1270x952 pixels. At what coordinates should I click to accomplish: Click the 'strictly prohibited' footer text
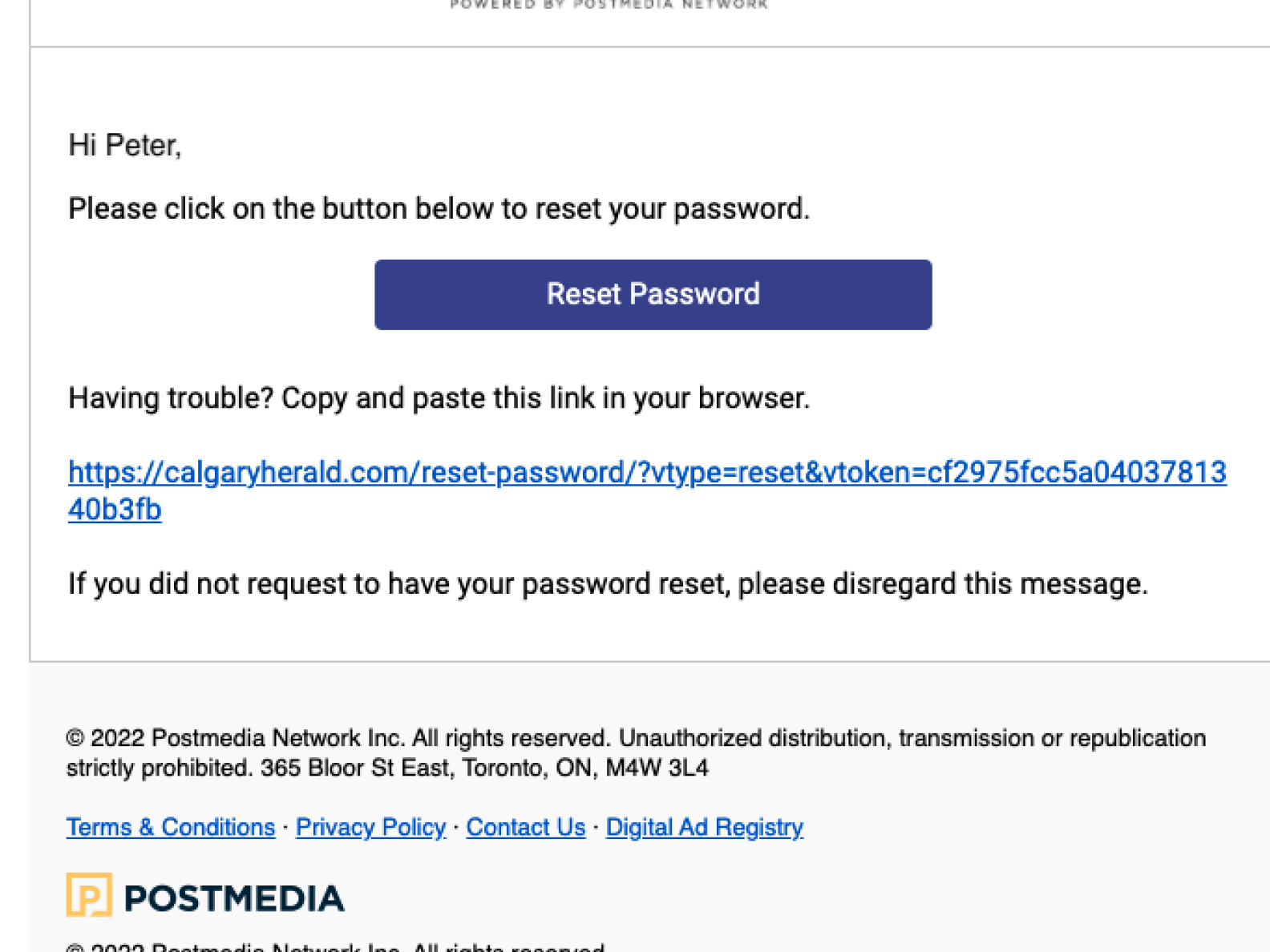[159, 768]
